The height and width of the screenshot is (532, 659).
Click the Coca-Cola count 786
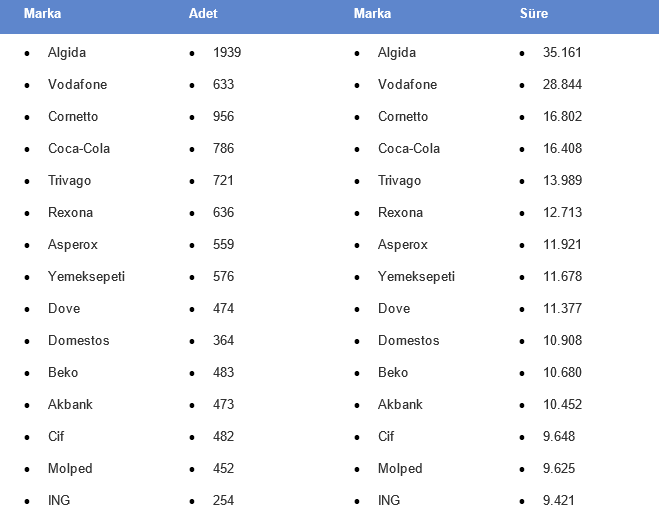pos(223,148)
